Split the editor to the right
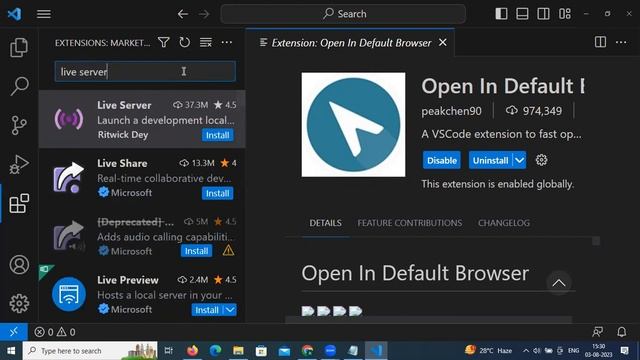This screenshot has width=640, height=360. [600, 42]
